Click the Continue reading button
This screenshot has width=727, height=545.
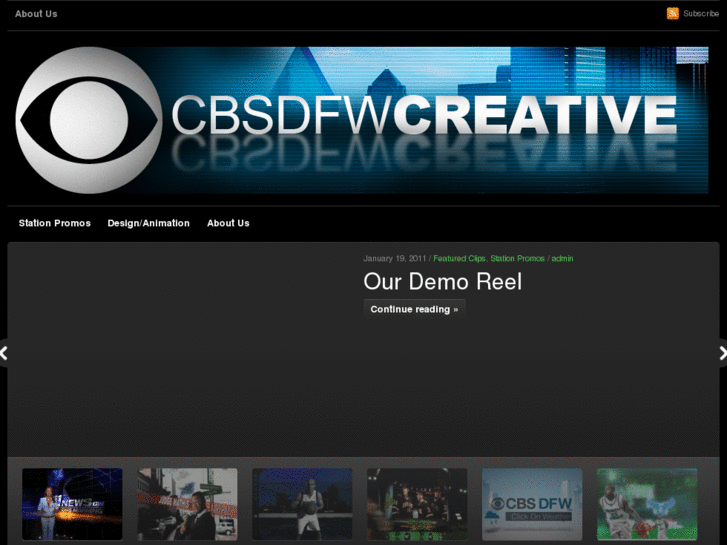[414, 309]
